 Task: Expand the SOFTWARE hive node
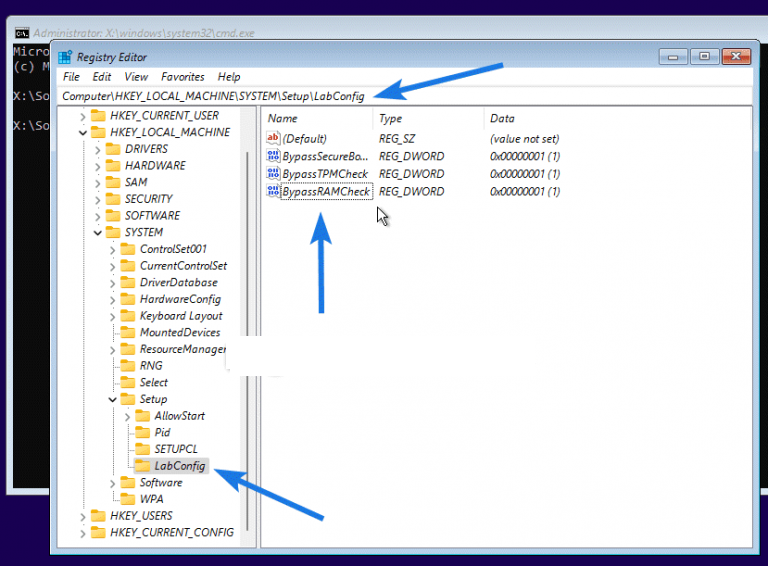pyautogui.click(x=98, y=216)
